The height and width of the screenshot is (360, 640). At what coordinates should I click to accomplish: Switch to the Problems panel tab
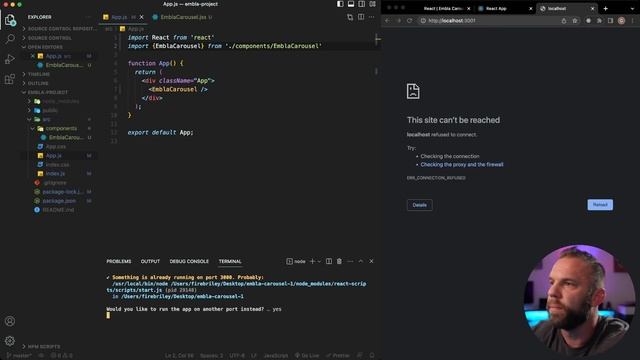click(x=119, y=261)
